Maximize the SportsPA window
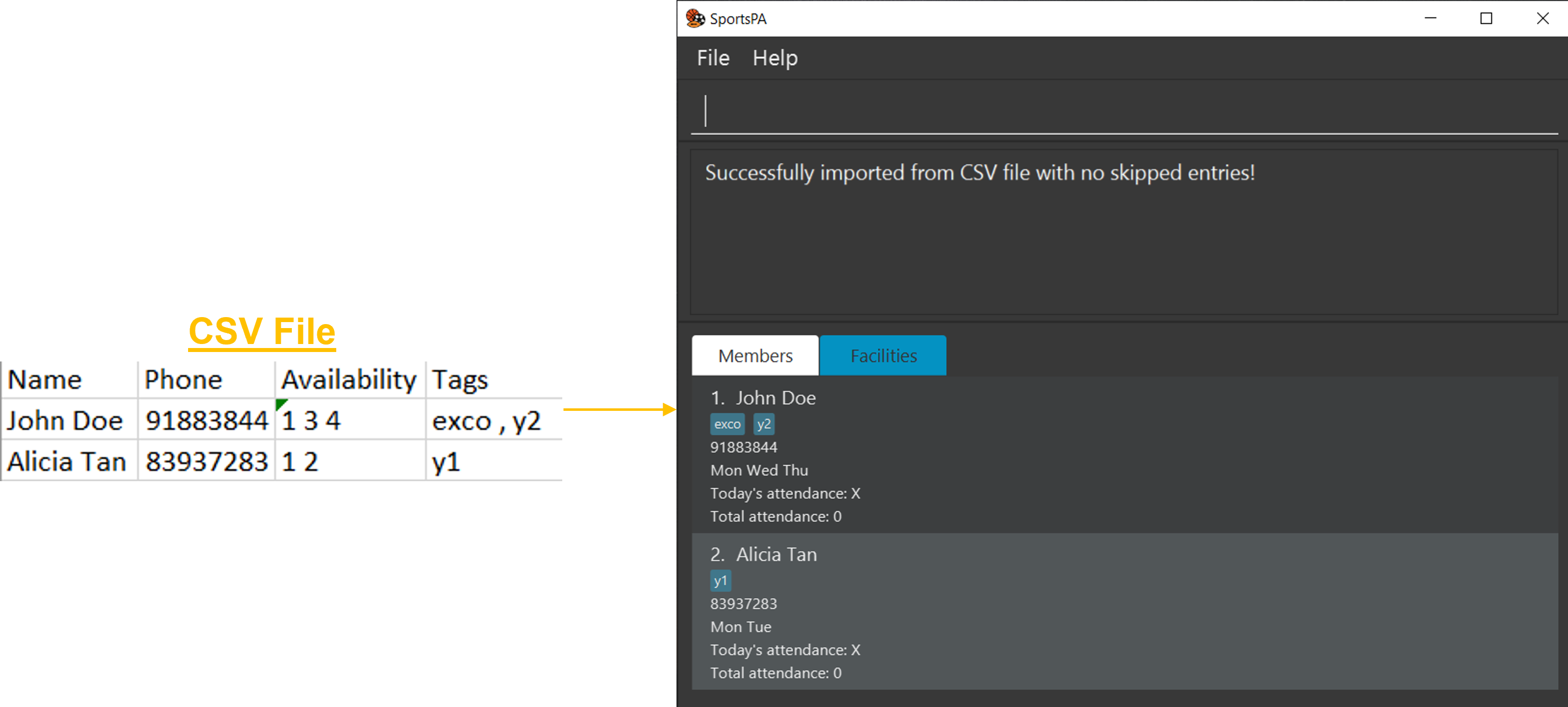This screenshot has height=707, width=1568. 1486,18
